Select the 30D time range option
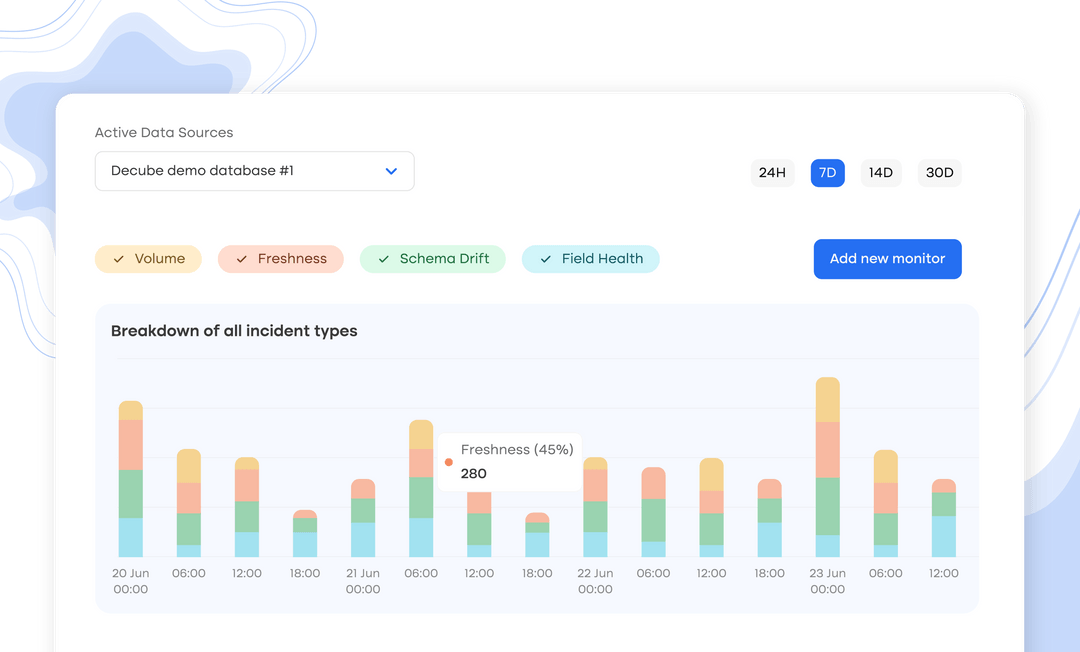1080x652 pixels. click(x=939, y=172)
